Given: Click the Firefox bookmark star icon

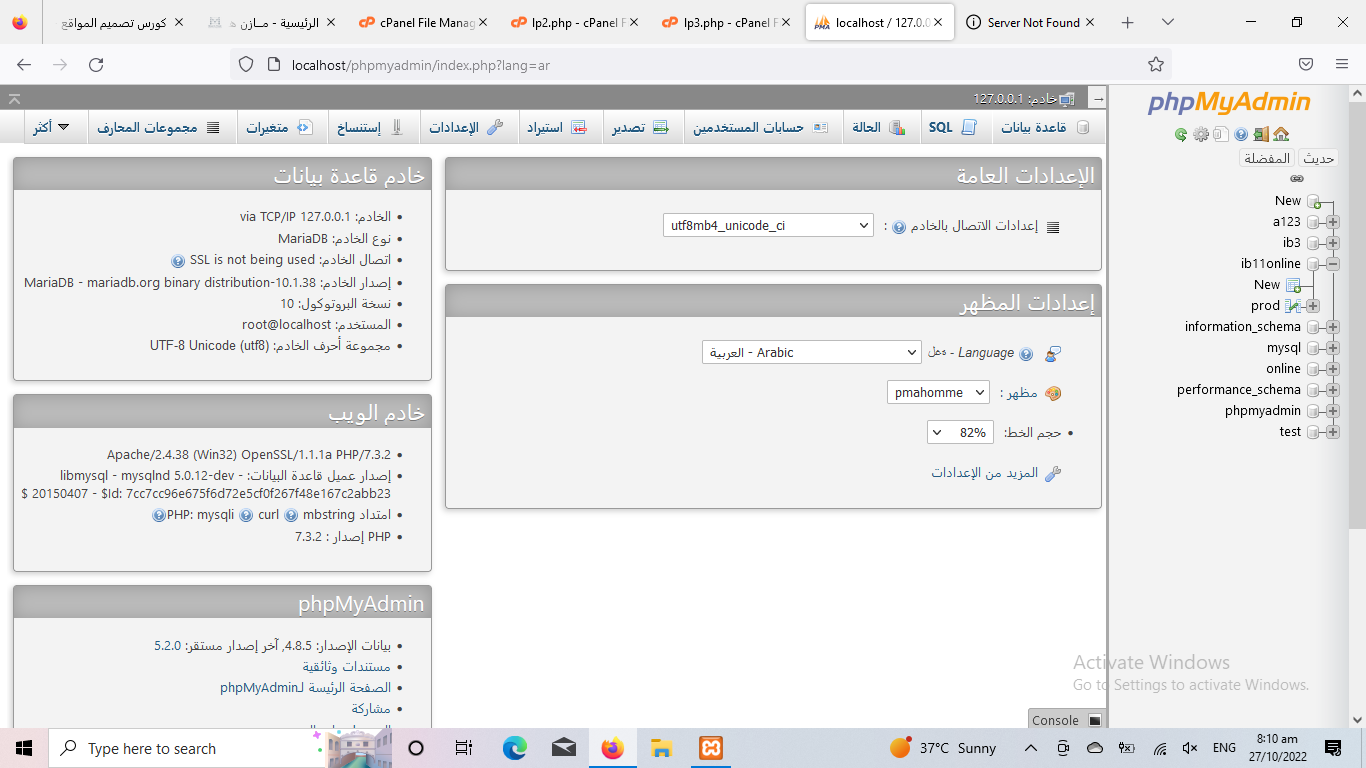Looking at the screenshot, I should [x=1156, y=65].
